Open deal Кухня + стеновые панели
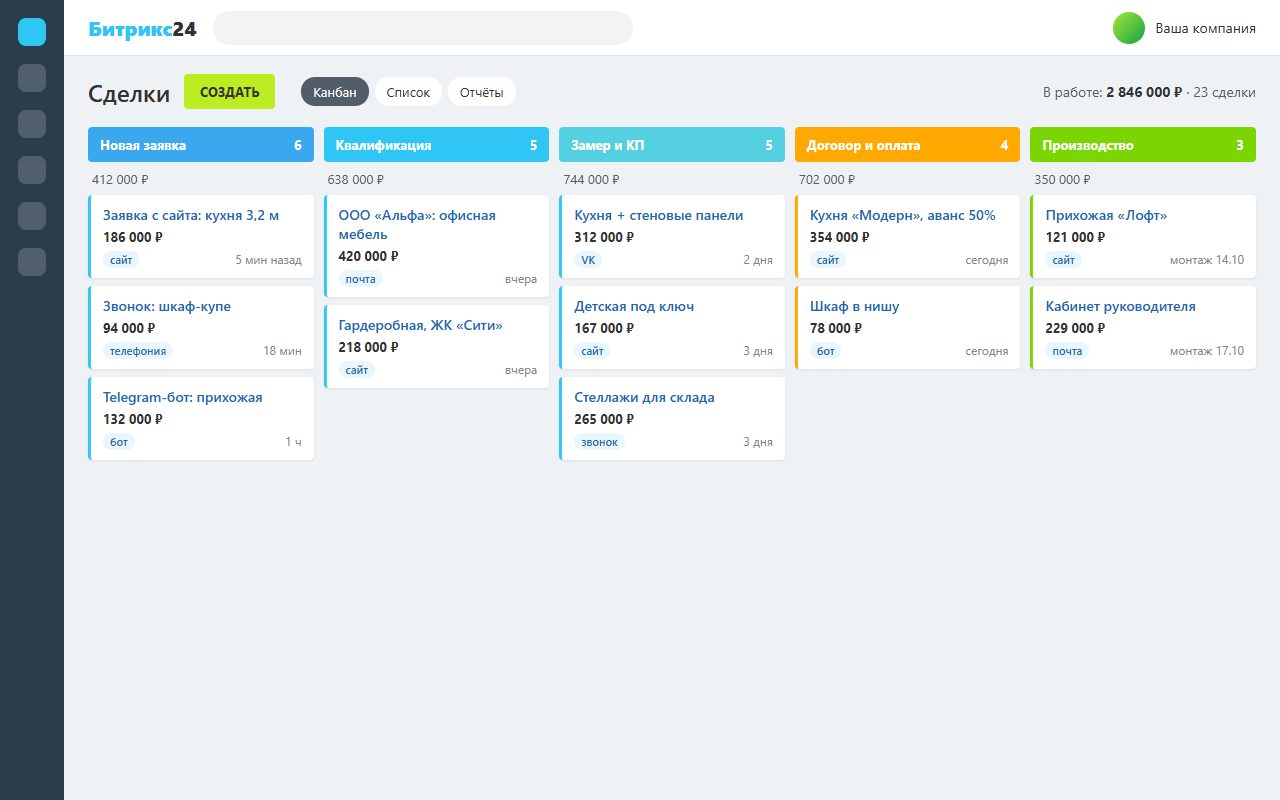 pos(672,236)
